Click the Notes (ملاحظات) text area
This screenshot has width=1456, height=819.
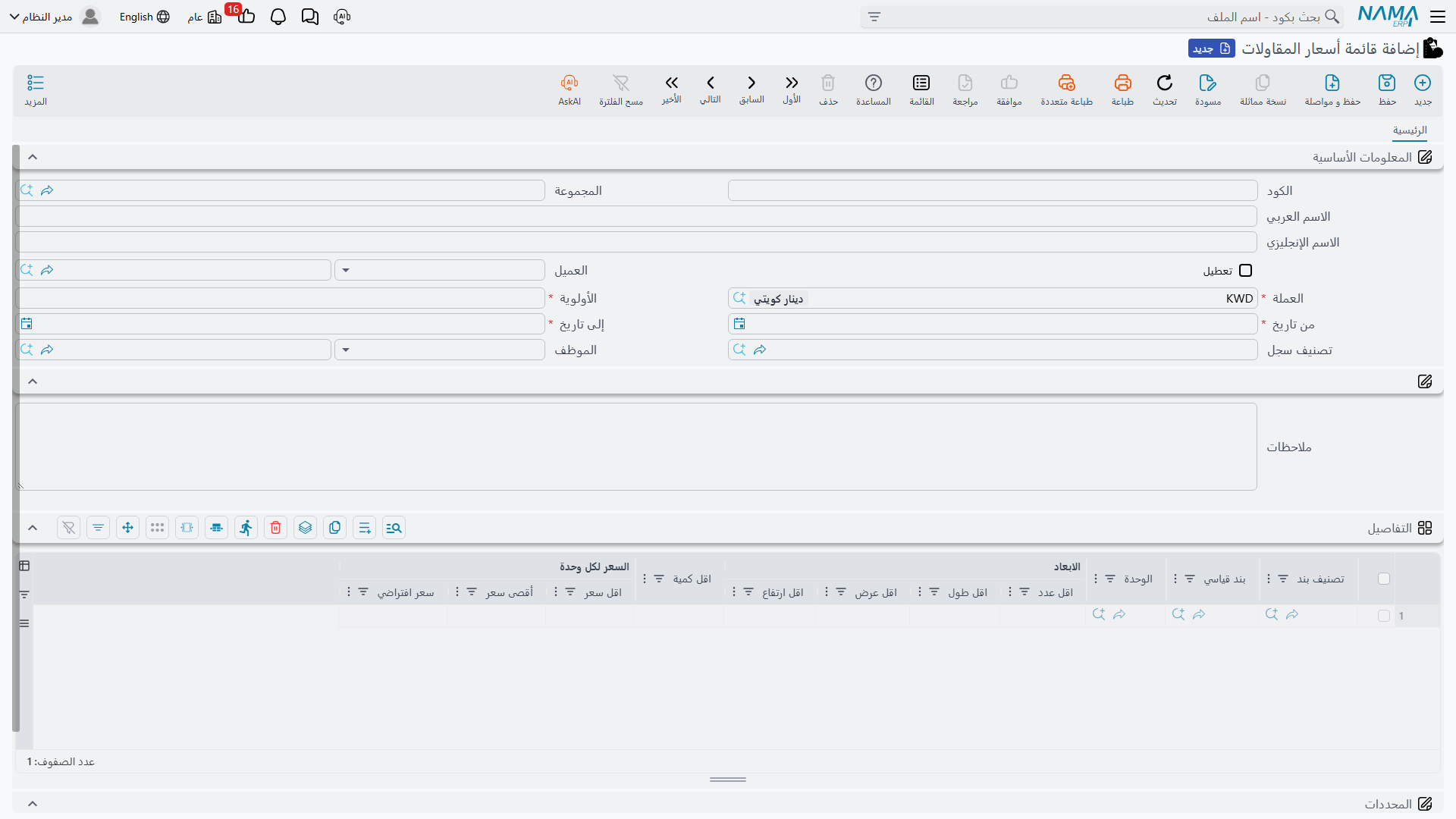click(637, 447)
